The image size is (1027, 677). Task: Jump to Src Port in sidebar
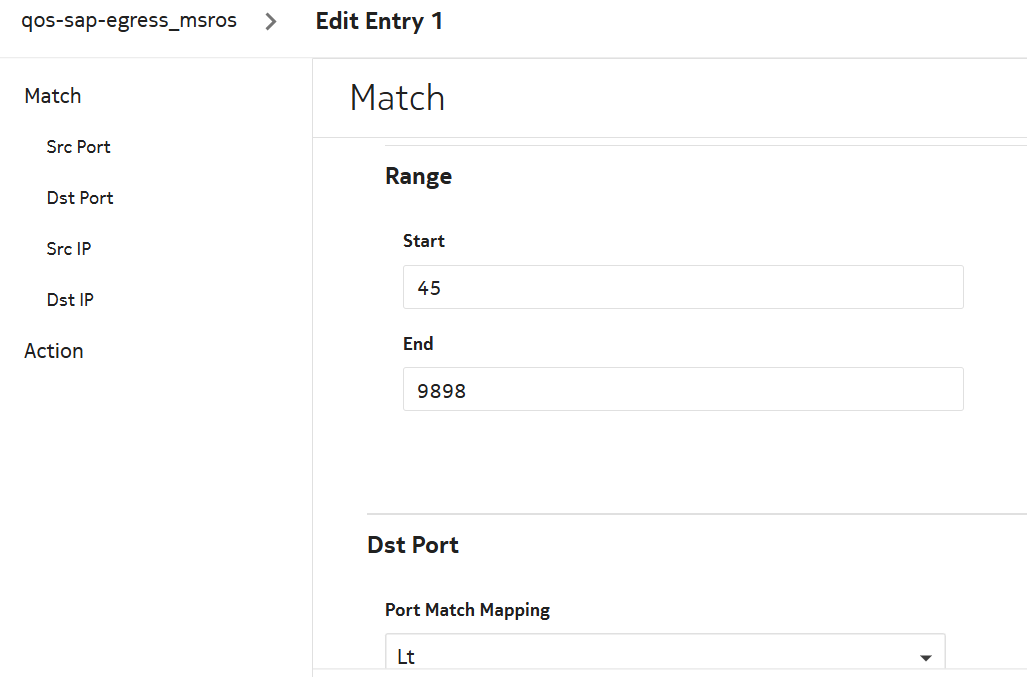tap(78, 147)
